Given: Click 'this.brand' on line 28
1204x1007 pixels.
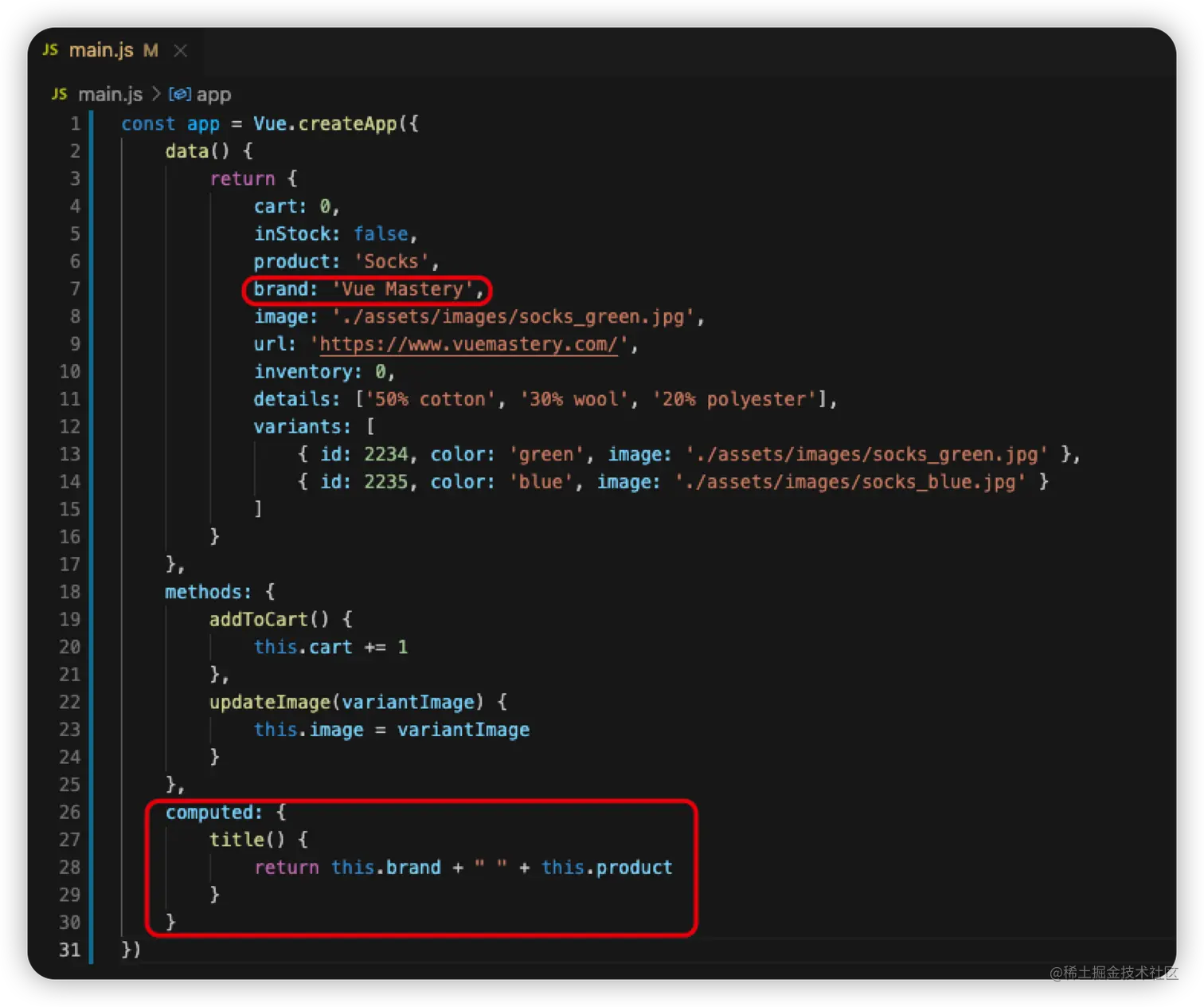Looking at the screenshot, I should point(386,867).
